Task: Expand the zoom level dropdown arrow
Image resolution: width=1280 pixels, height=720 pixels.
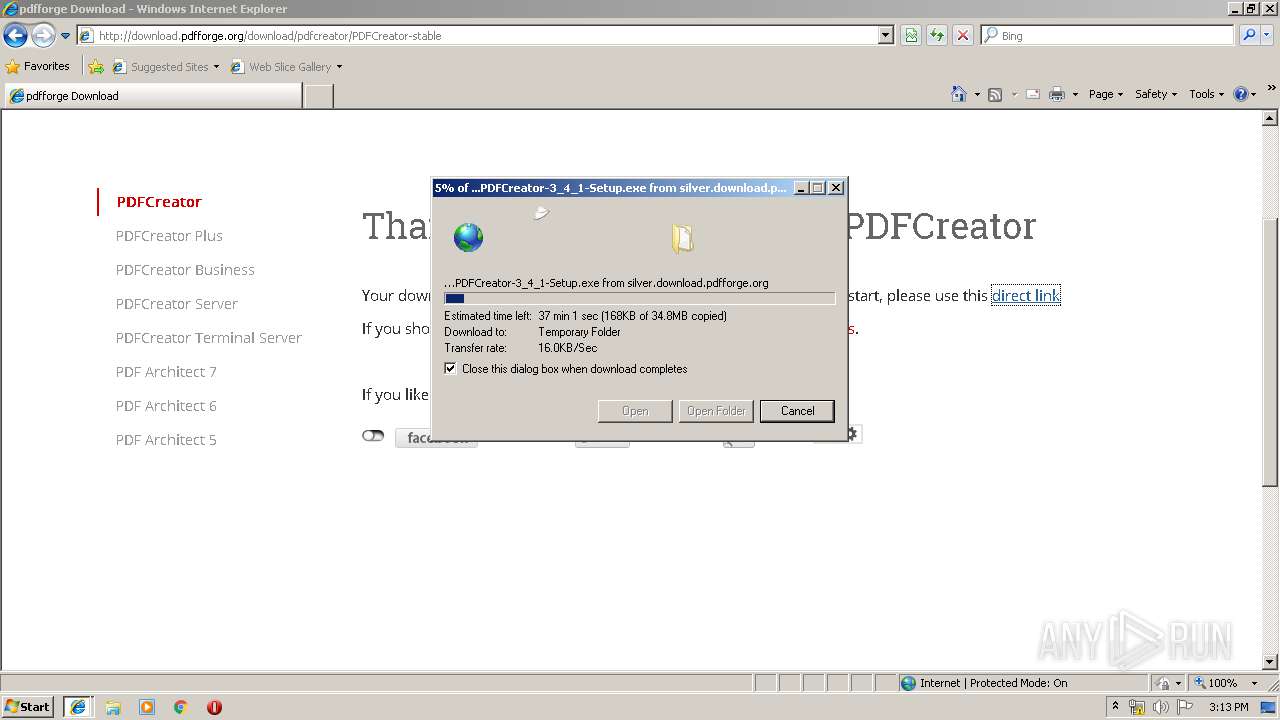Action: pos(1254,683)
